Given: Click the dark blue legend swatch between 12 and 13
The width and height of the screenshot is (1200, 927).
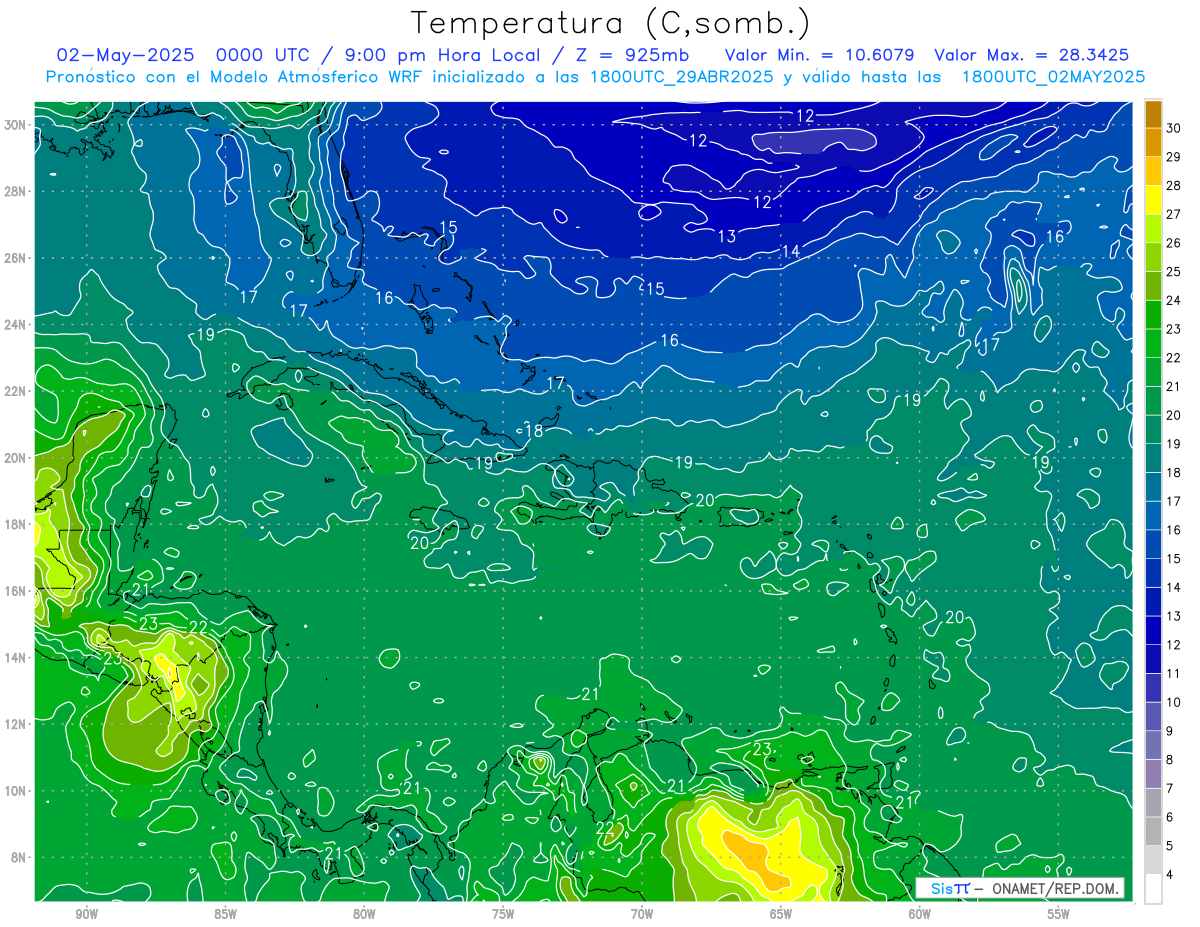Looking at the screenshot, I should click(x=1153, y=630).
